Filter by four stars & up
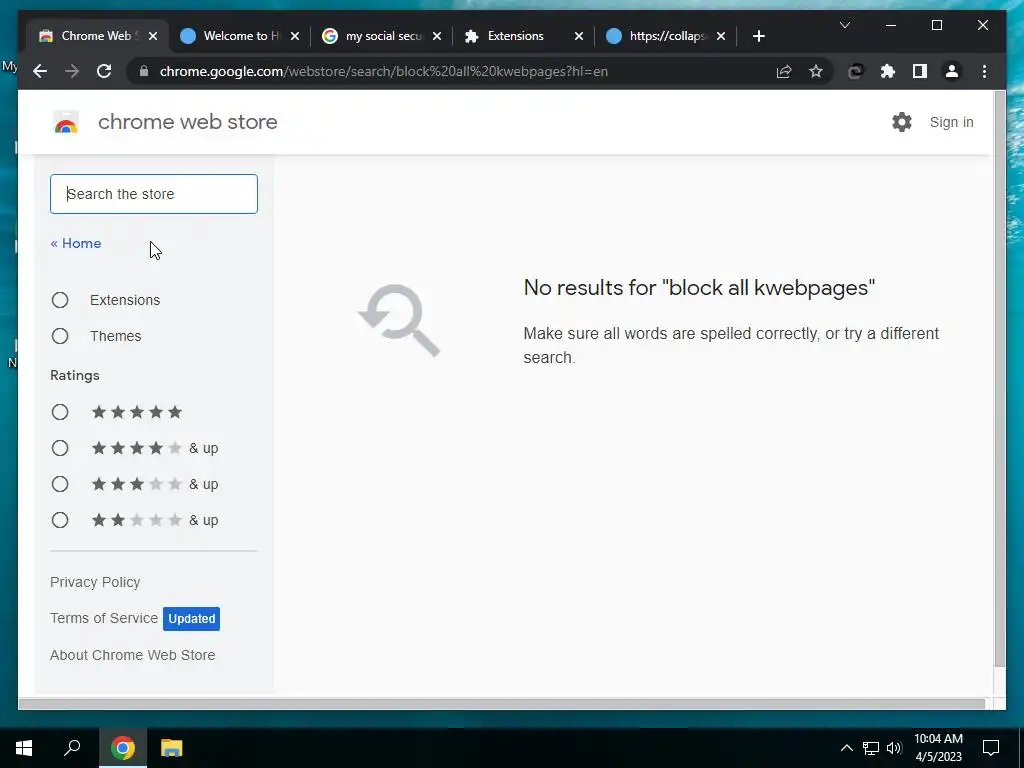The image size is (1024, 768). click(60, 448)
